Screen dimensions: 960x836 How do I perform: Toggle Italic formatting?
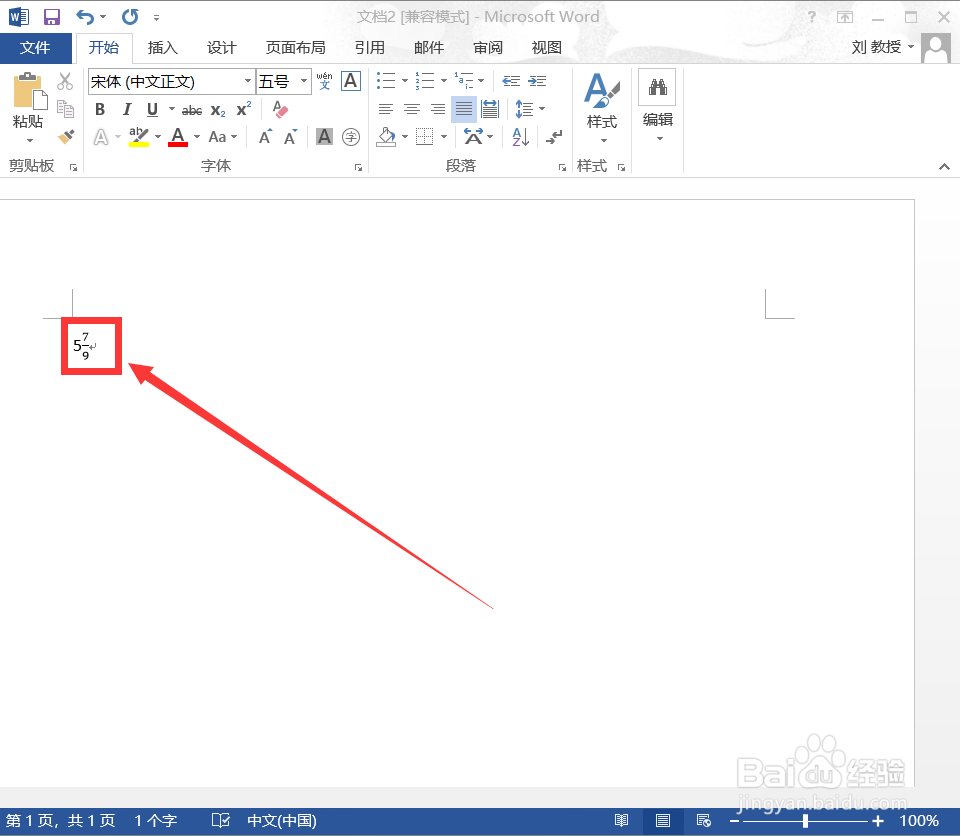(x=127, y=110)
